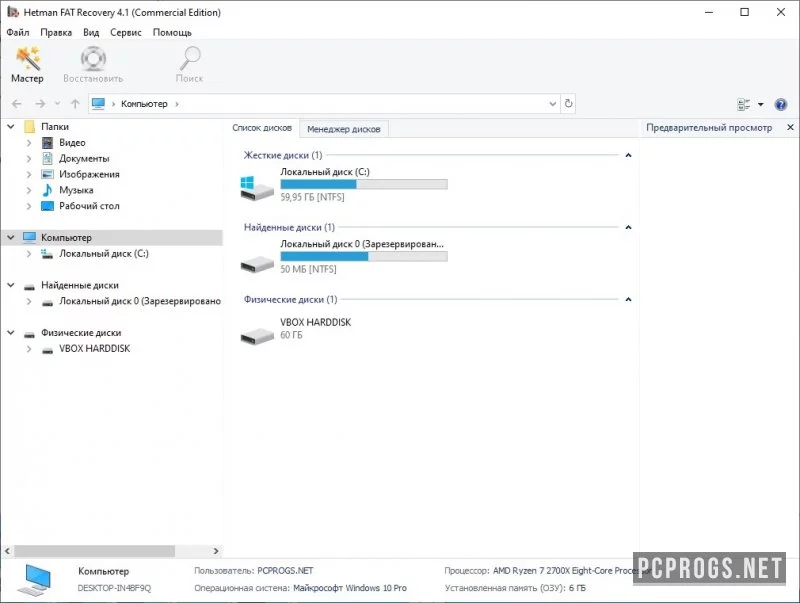Select Компьютер breadcrumb in address bar
Image resolution: width=800 pixels, height=603 pixels.
click(144, 104)
